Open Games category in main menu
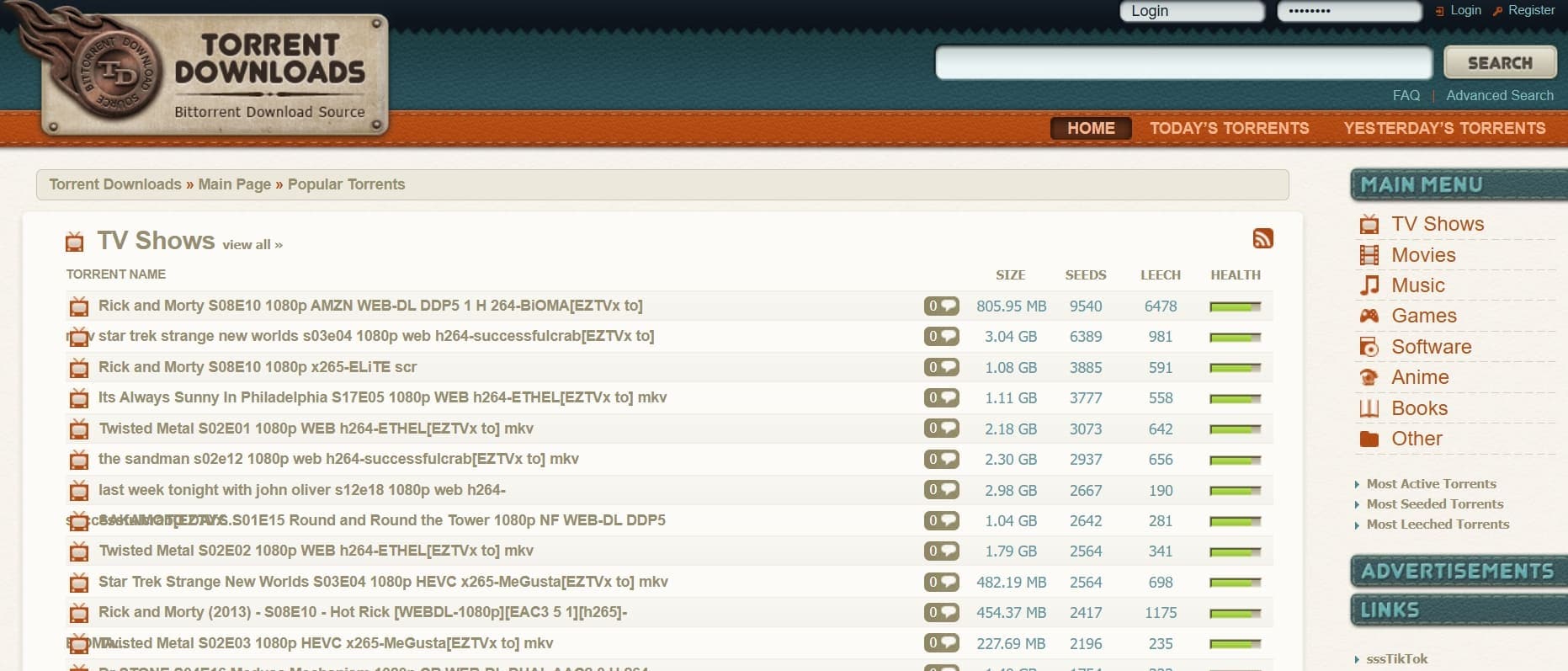This screenshot has height=671, width=1568. [x=1424, y=316]
